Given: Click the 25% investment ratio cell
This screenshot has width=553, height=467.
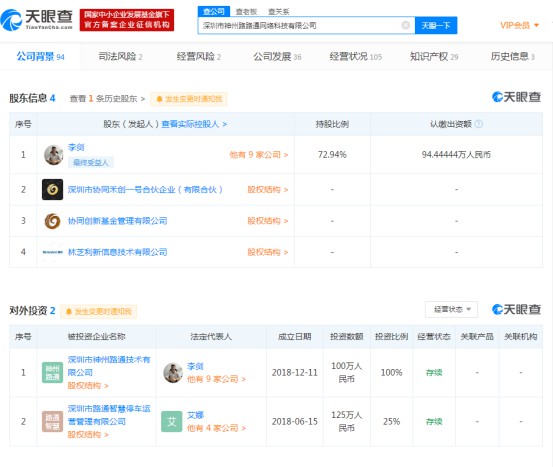Looking at the screenshot, I should click(x=391, y=421).
